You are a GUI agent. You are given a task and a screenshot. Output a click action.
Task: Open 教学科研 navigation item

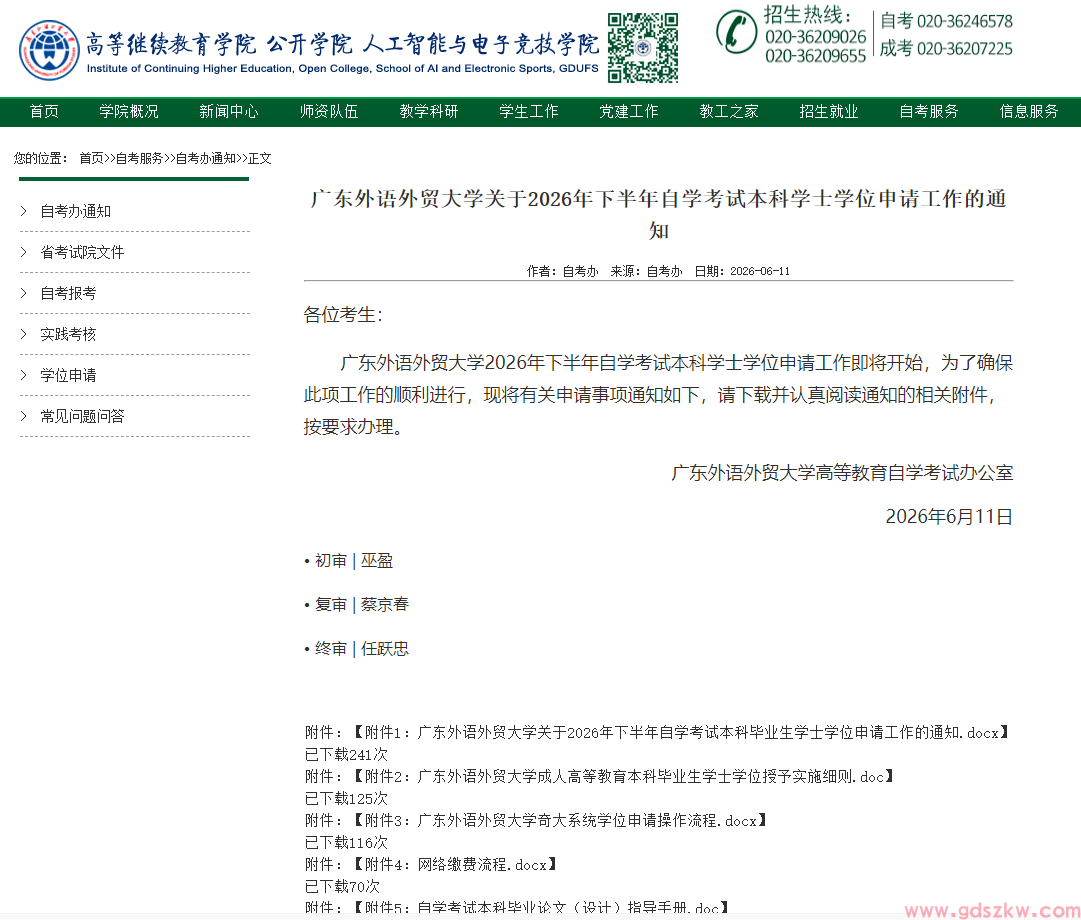coord(429,112)
